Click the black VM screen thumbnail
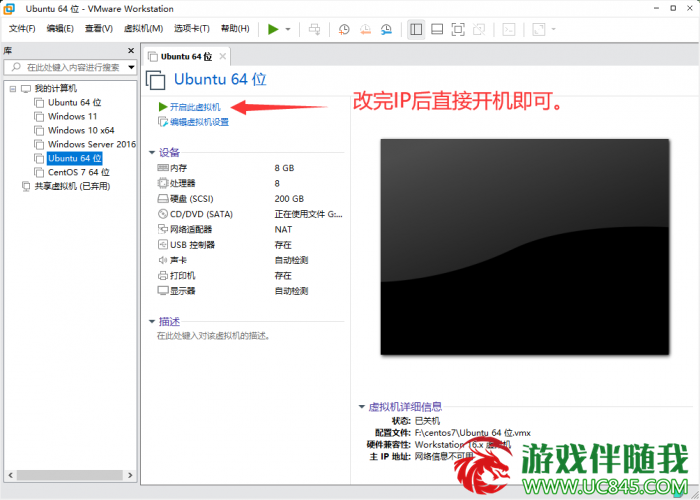 tap(525, 247)
